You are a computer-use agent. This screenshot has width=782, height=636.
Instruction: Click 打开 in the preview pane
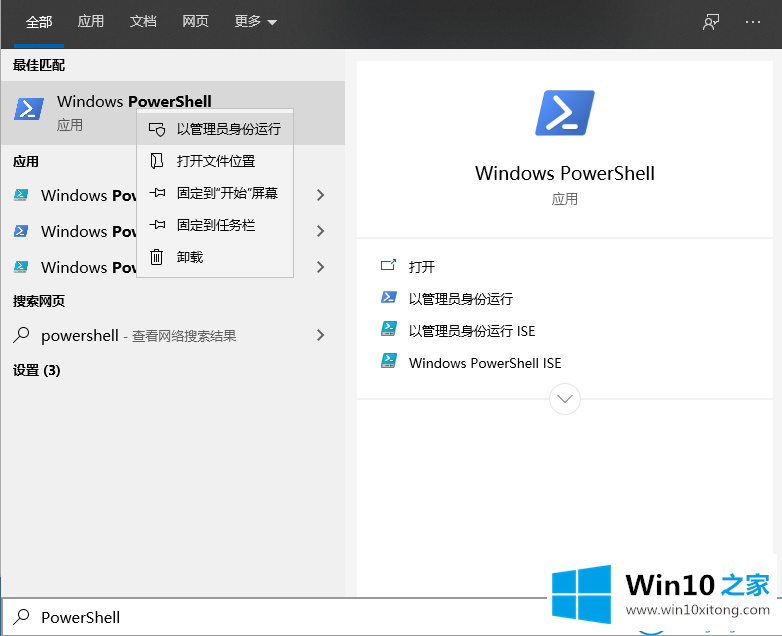pyautogui.click(x=421, y=267)
